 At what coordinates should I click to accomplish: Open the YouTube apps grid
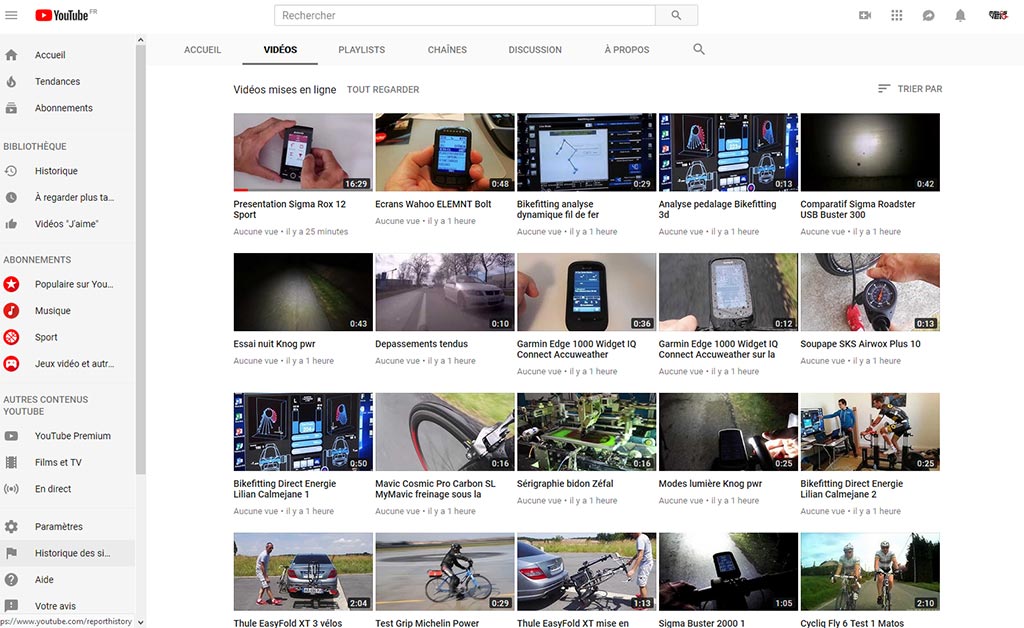pos(897,15)
